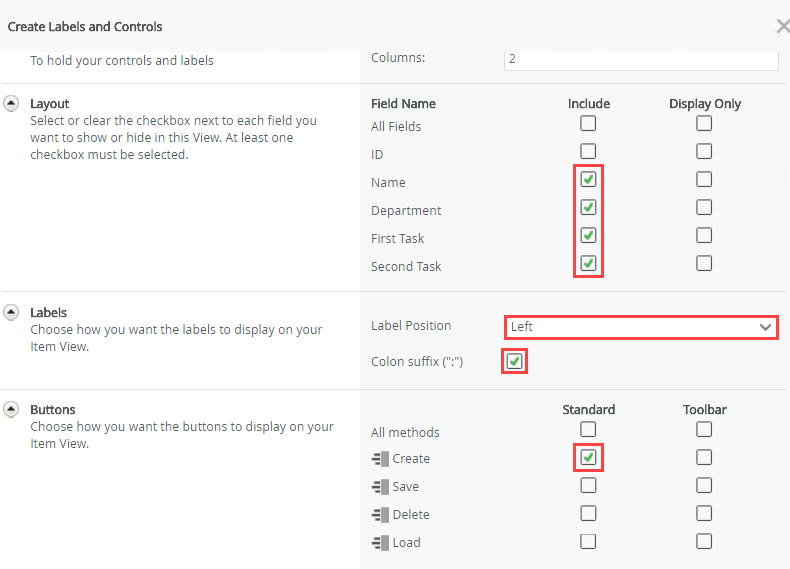The width and height of the screenshot is (790, 569).
Task: Open the Label Position dropdown
Action: coord(641,327)
